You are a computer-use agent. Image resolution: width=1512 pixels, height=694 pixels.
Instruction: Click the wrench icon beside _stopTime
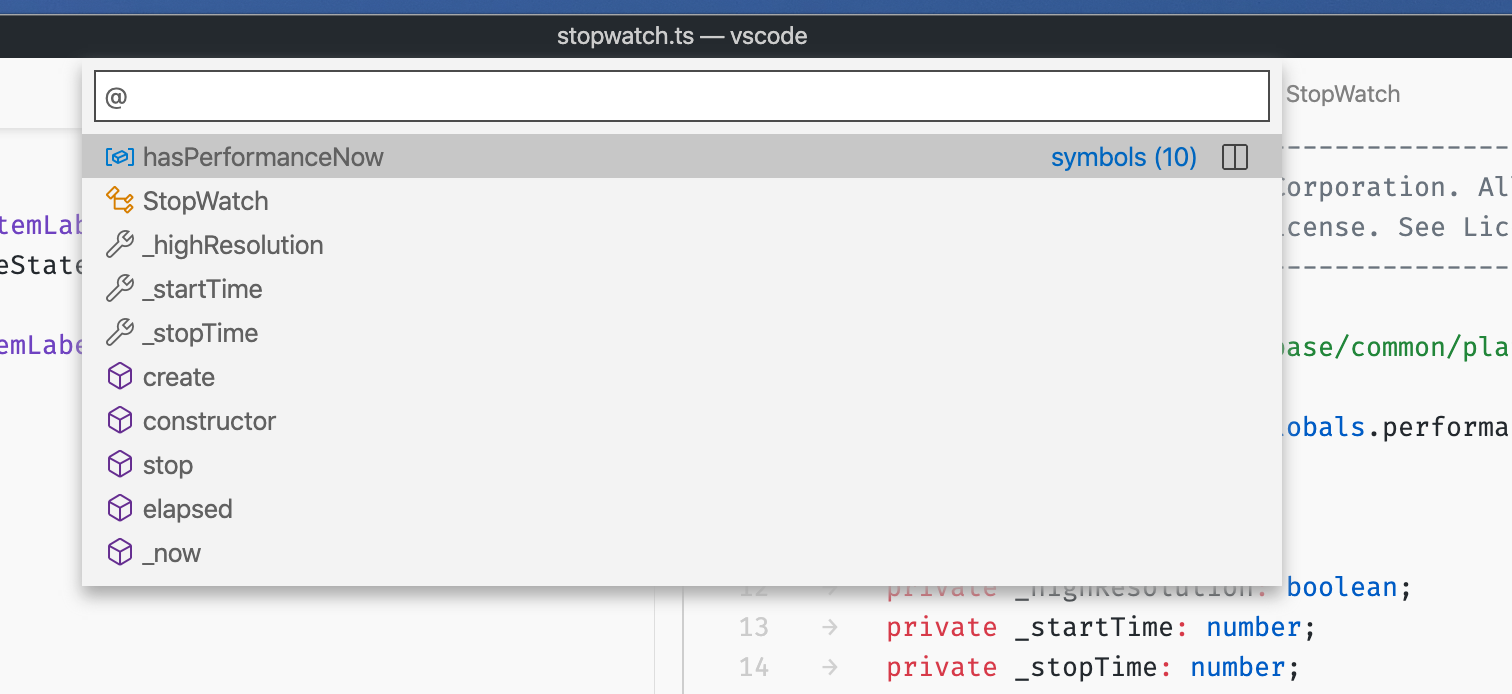tap(120, 332)
